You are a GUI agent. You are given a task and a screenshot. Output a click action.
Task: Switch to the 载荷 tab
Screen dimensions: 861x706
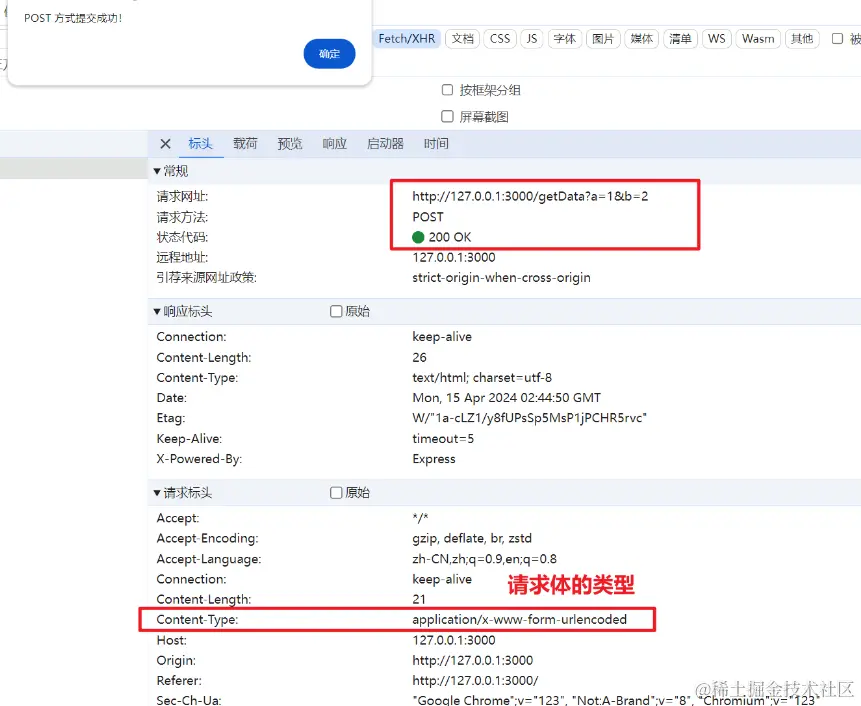click(x=245, y=144)
